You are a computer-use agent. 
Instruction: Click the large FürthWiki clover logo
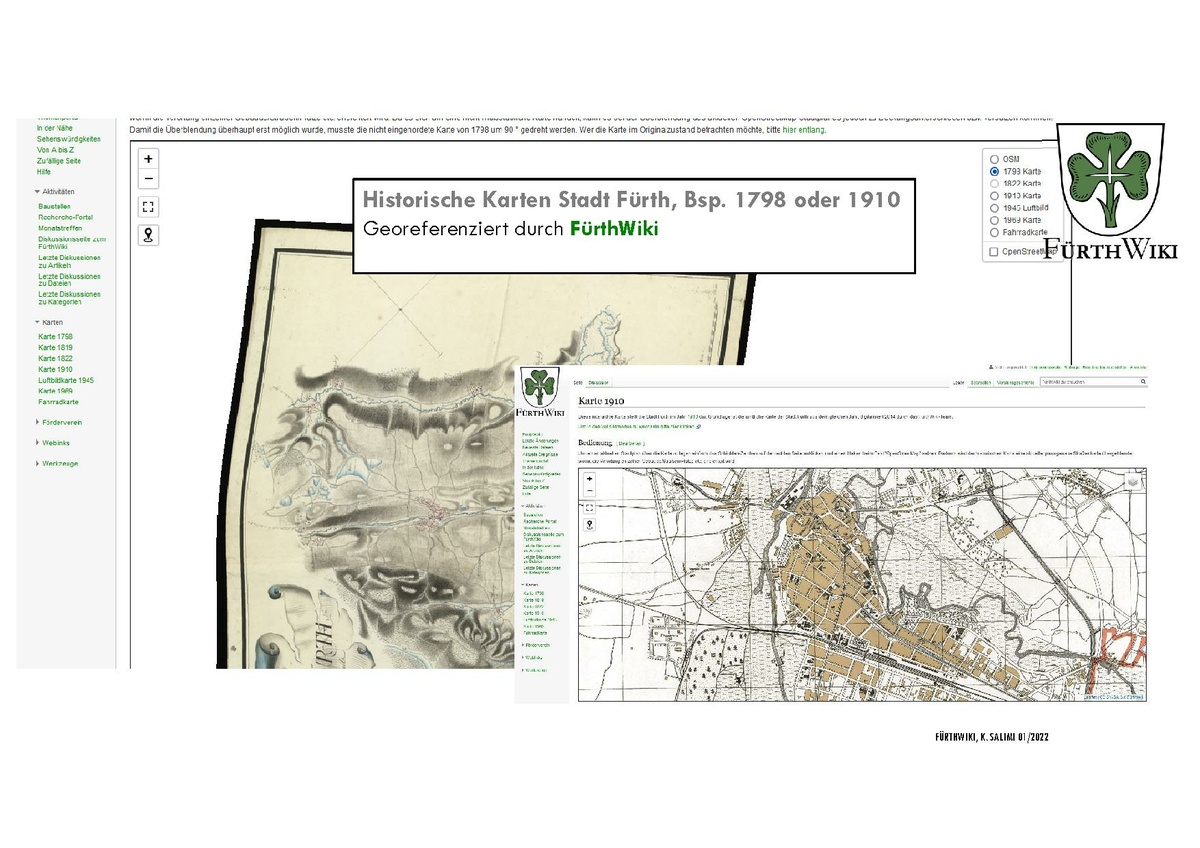coord(1110,180)
